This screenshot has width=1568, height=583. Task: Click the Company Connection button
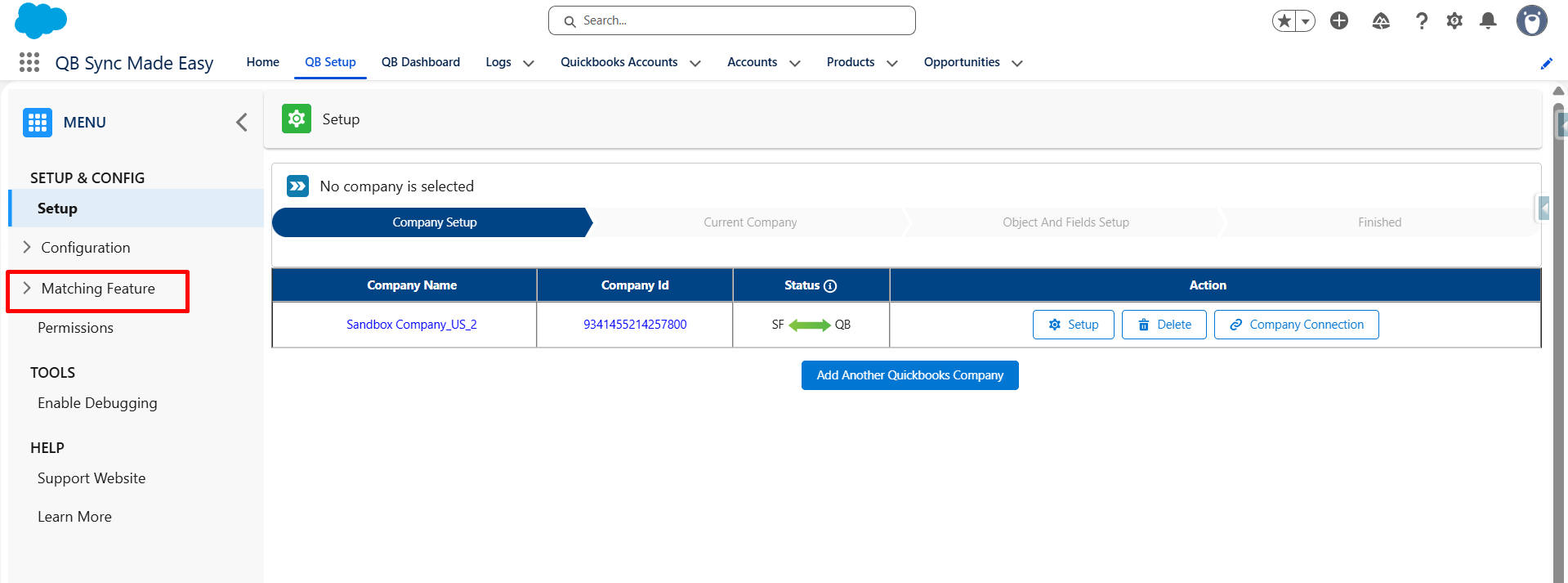1296,325
